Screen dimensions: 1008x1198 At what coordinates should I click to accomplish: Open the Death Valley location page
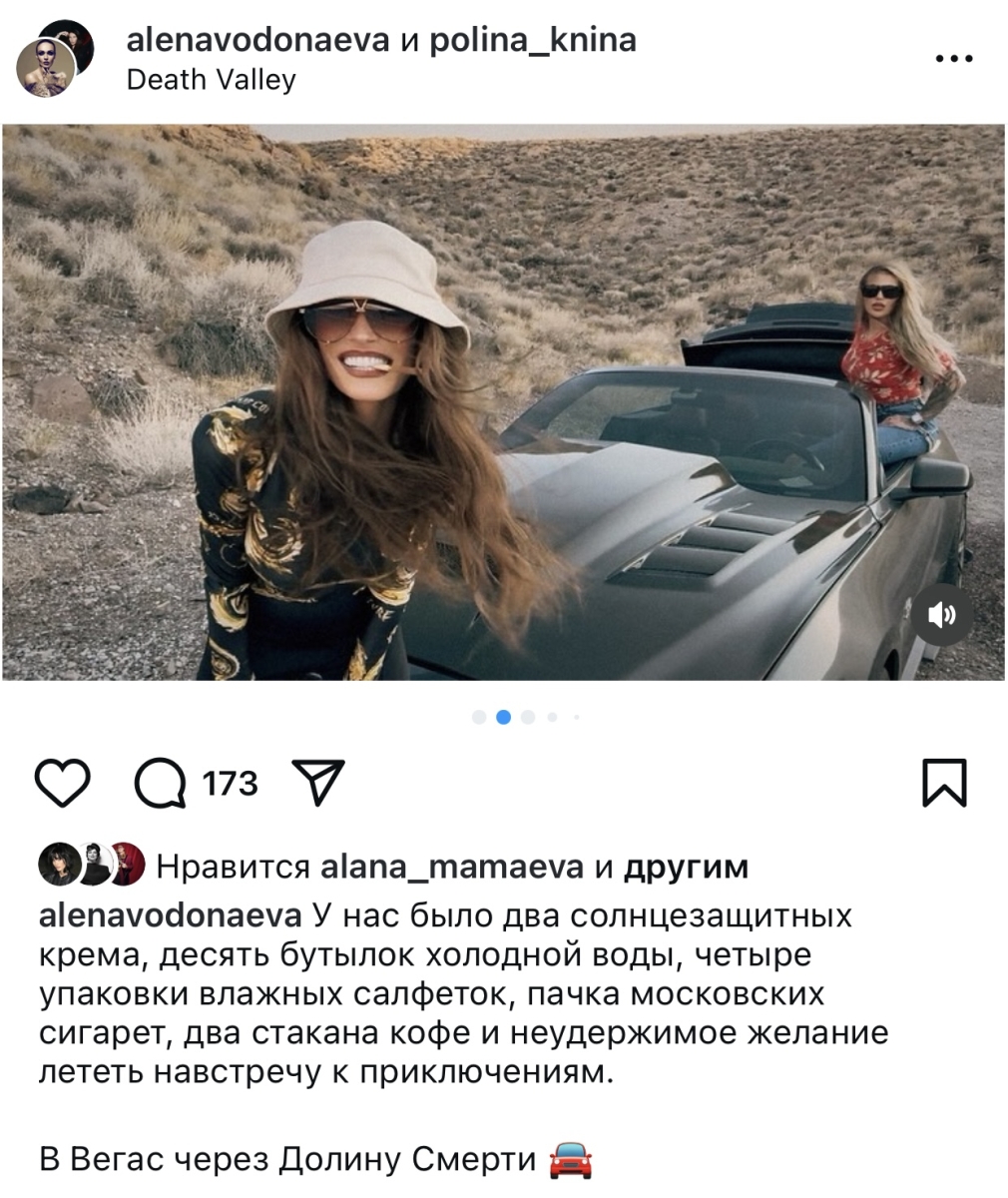pos(211,80)
